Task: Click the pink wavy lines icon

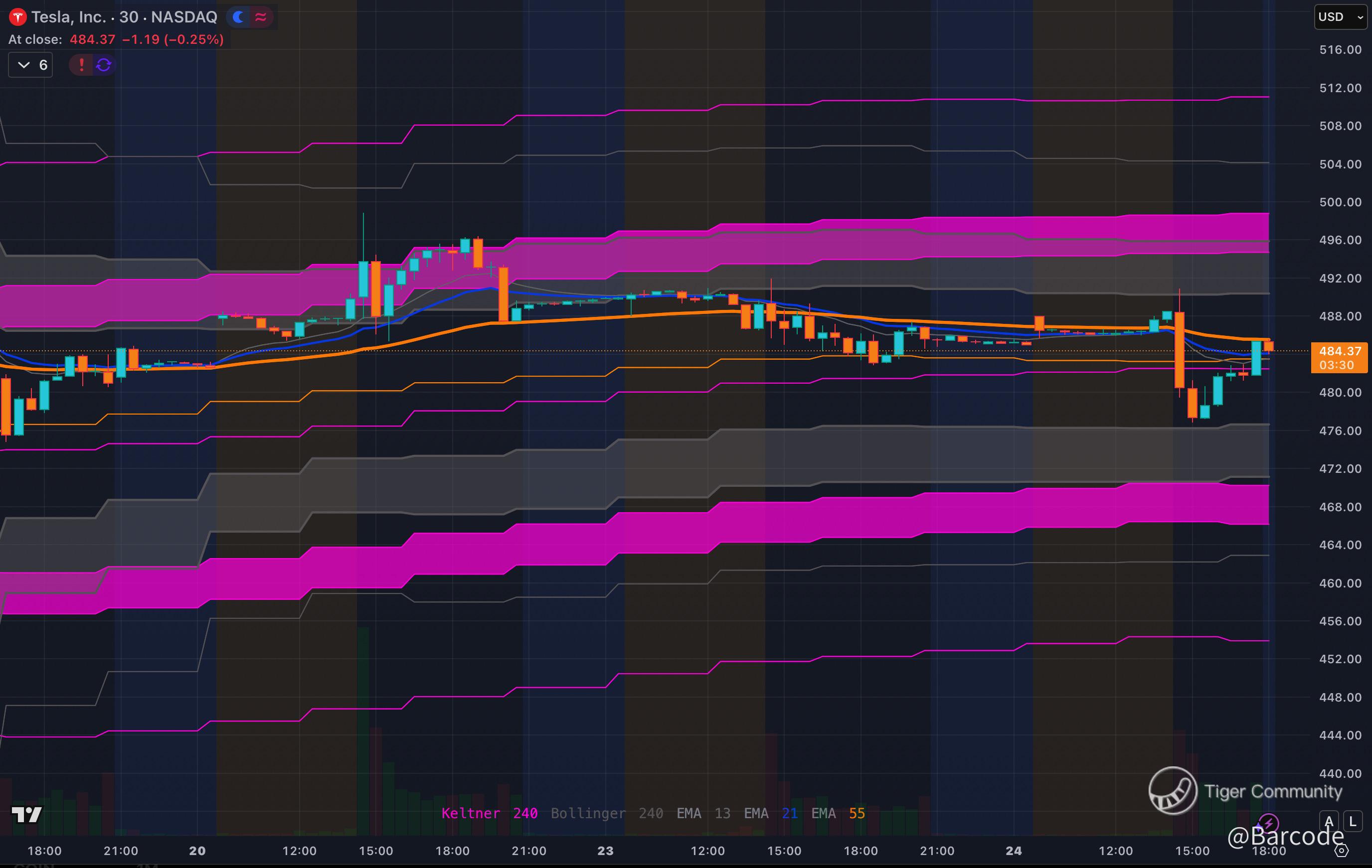Action: (261, 17)
